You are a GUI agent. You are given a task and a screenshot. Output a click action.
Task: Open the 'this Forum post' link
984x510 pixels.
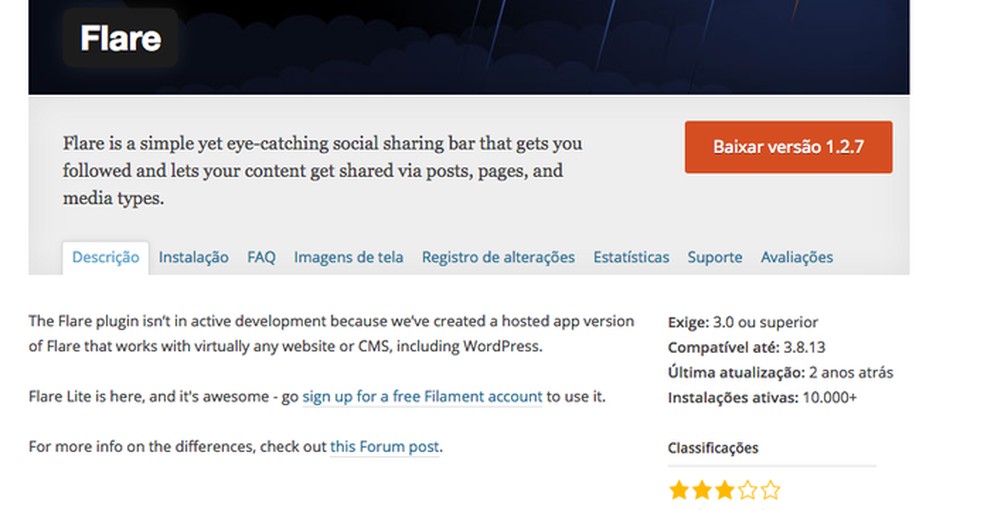pos(385,446)
